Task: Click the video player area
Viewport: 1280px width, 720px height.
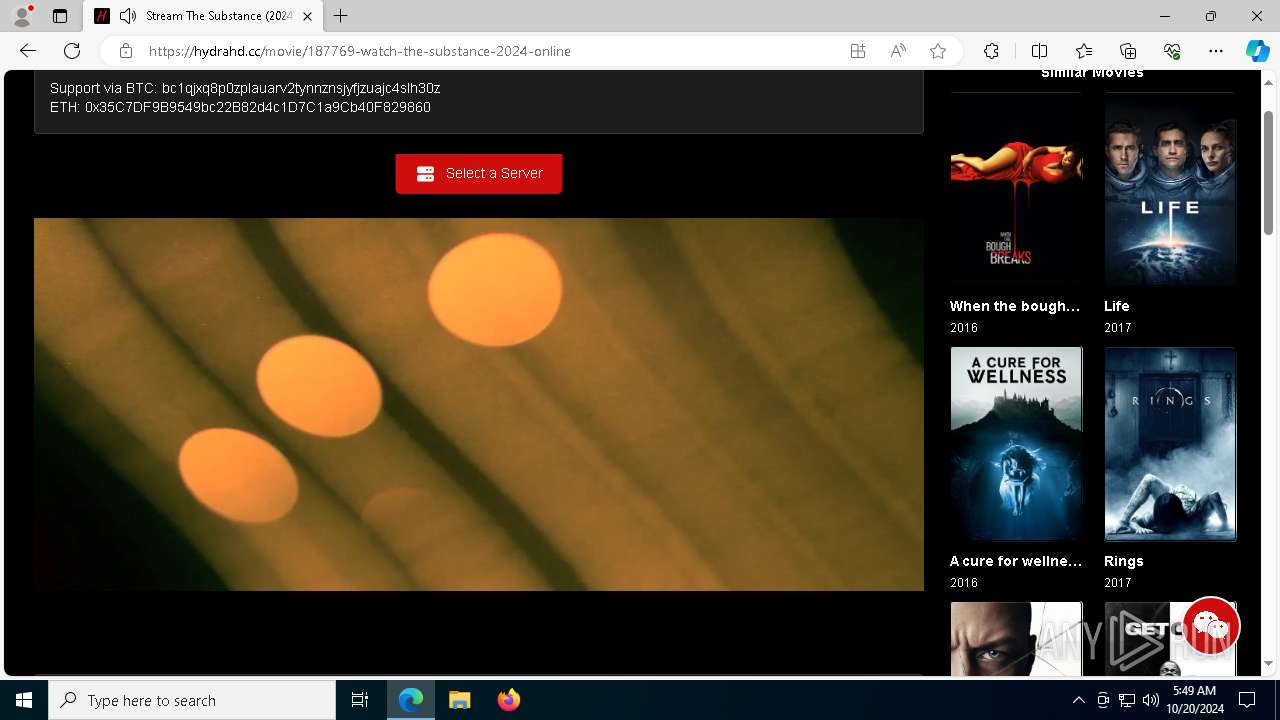Action: [x=479, y=404]
